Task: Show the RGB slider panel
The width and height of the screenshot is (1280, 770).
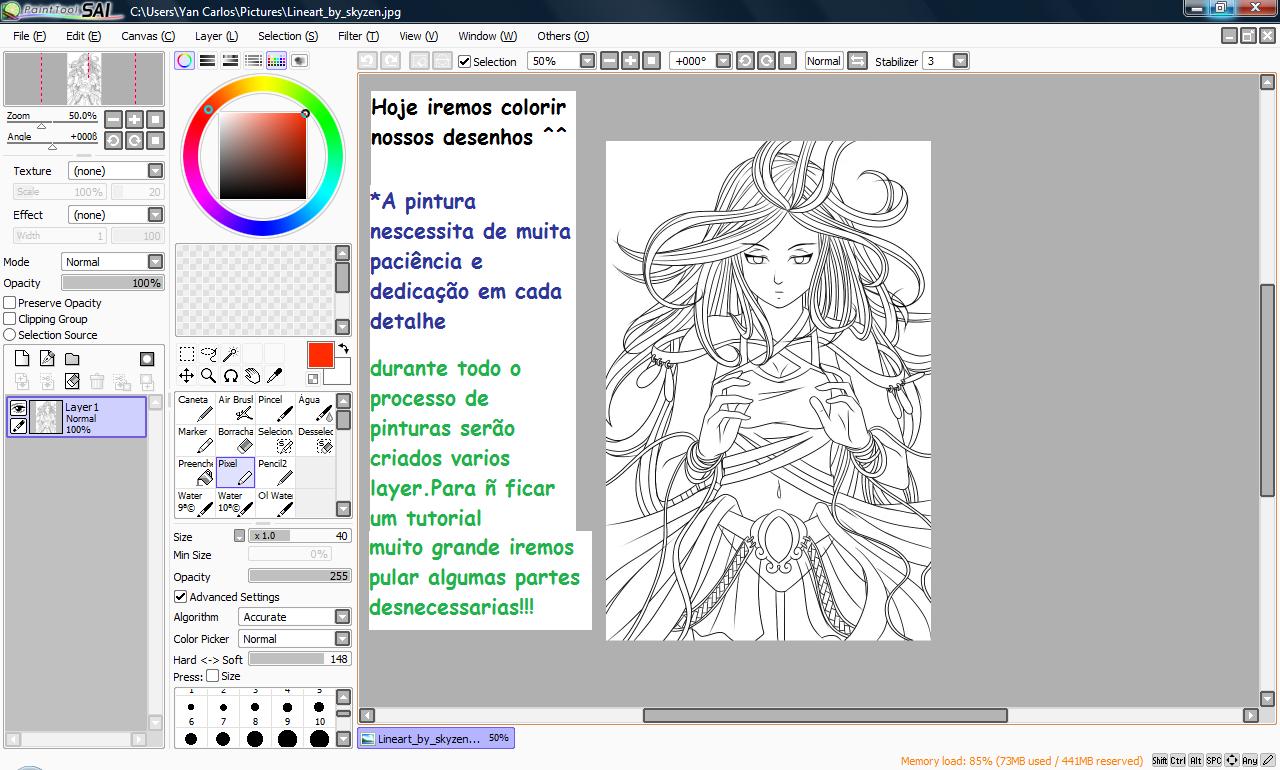Action: pos(207,61)
